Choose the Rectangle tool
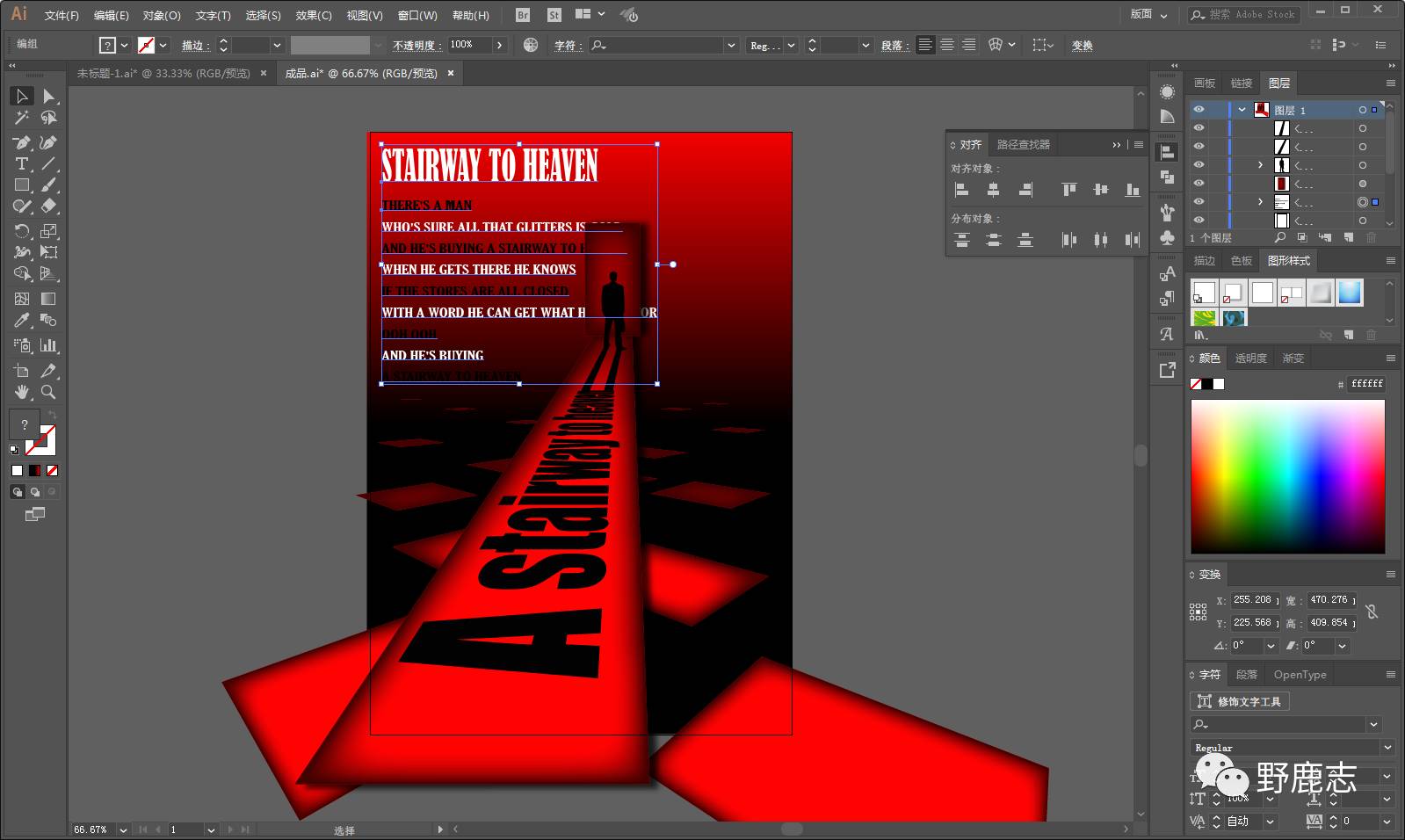 point(22,185)
